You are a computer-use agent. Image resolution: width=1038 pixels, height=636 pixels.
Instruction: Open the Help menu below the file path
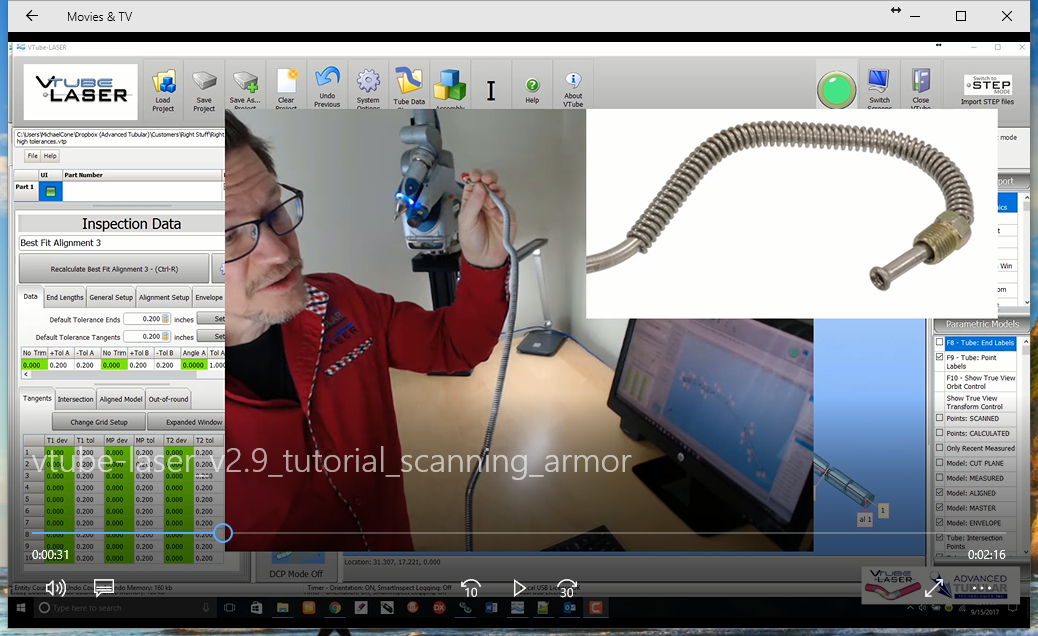[50, 156]
